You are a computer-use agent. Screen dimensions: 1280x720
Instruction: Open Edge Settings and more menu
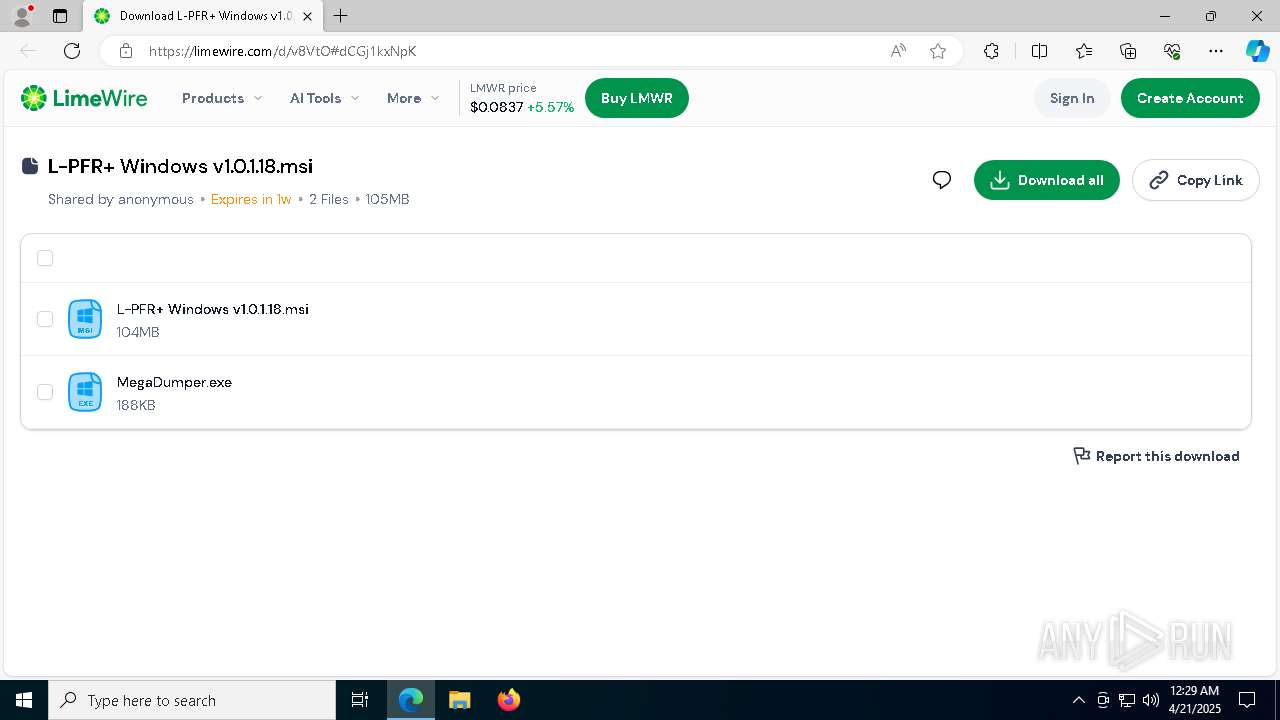(x=1216, y=51)
